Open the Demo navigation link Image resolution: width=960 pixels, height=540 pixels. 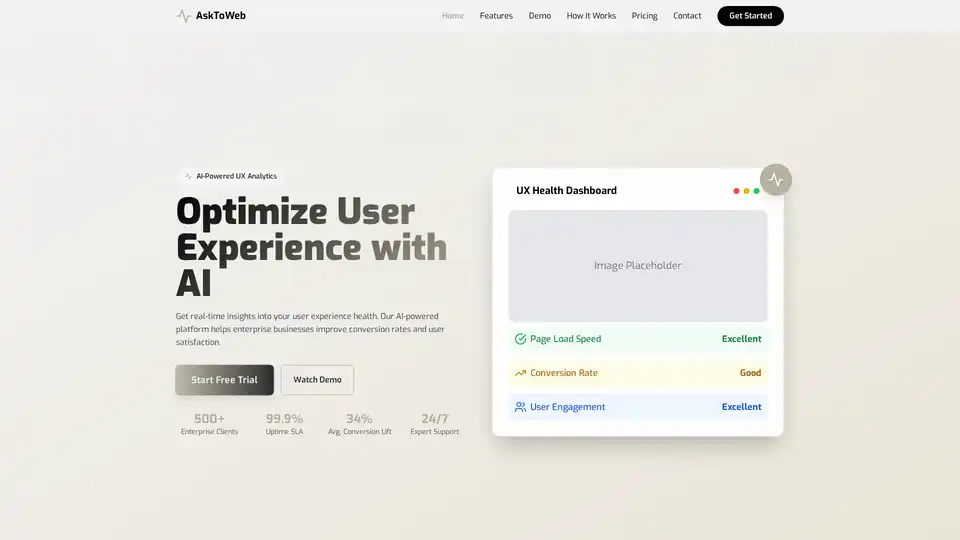pos(540,16)
